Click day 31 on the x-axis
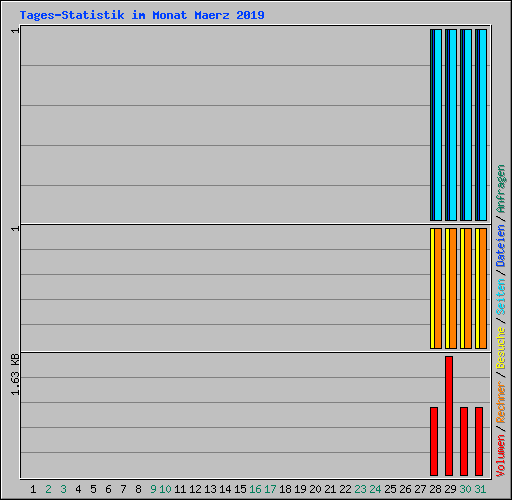The width and height of the screenshot is (512, 500). point(480,489)
